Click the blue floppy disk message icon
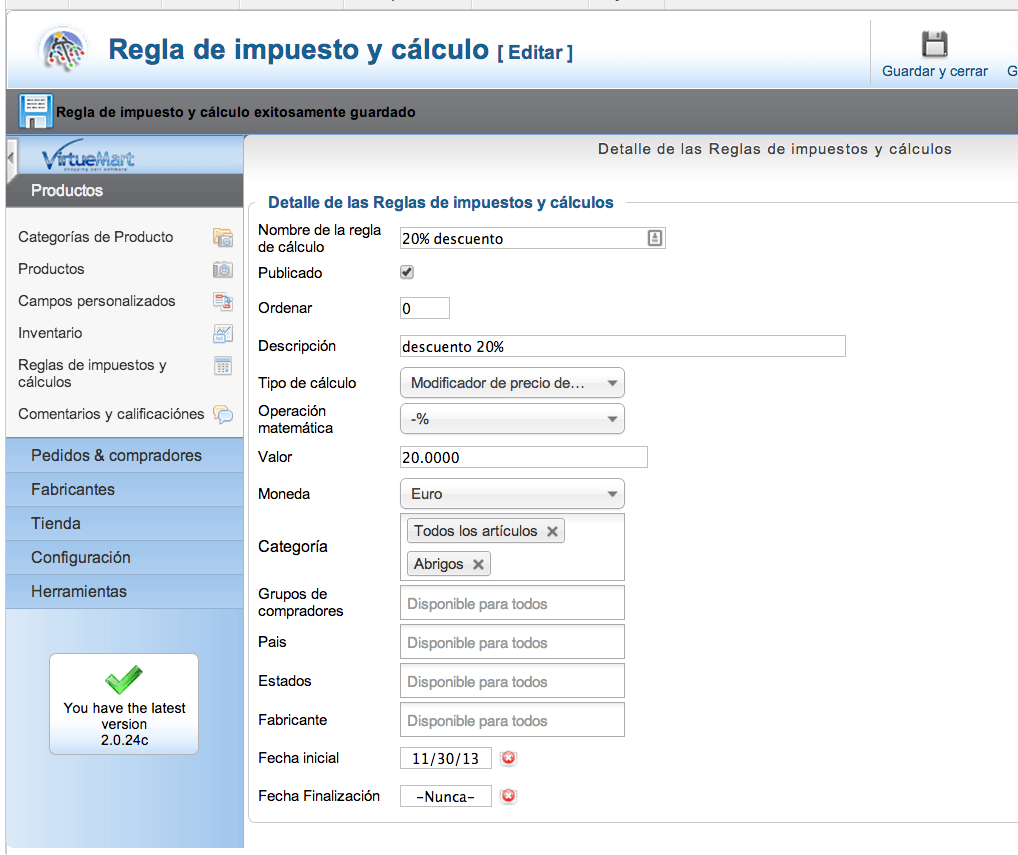This screenshot has height=855, width=1018. point(36,111)
